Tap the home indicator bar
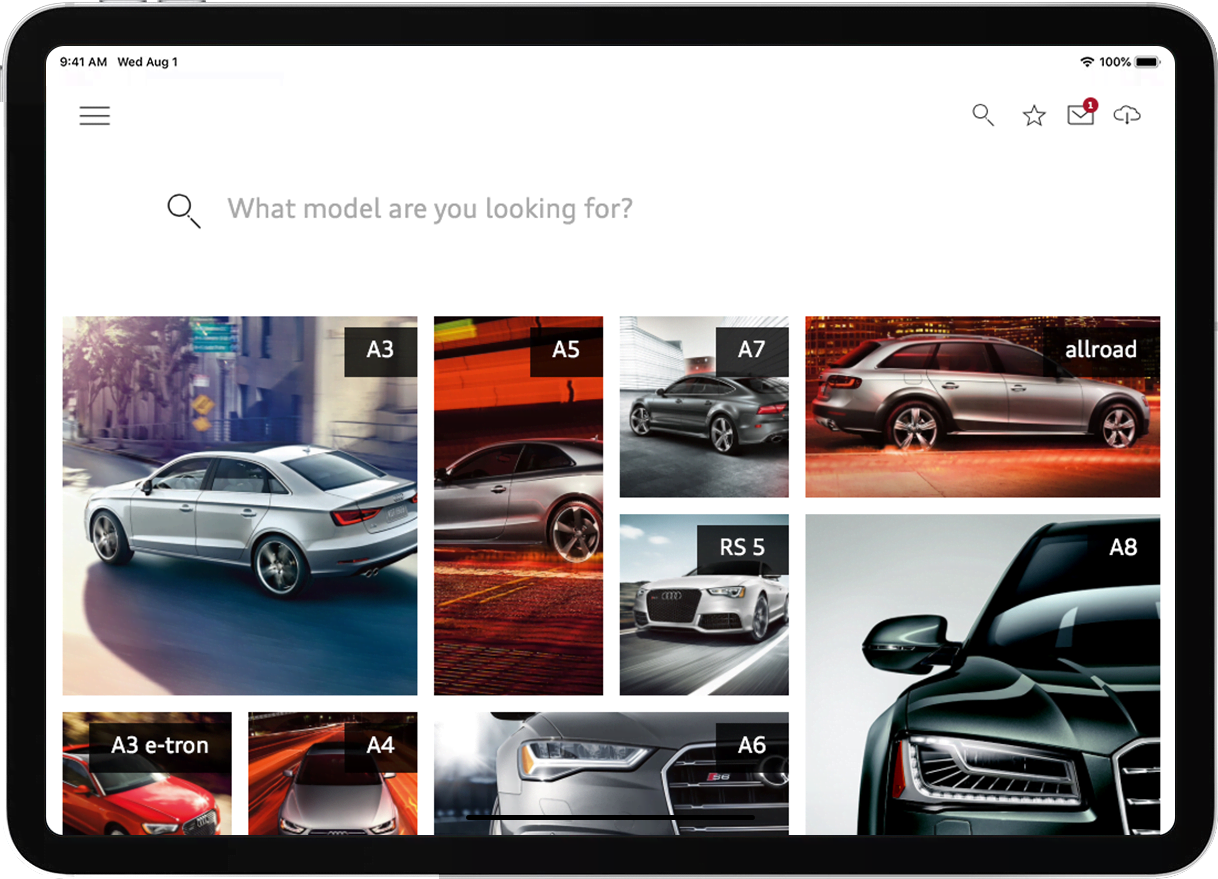 coord(610,818)
